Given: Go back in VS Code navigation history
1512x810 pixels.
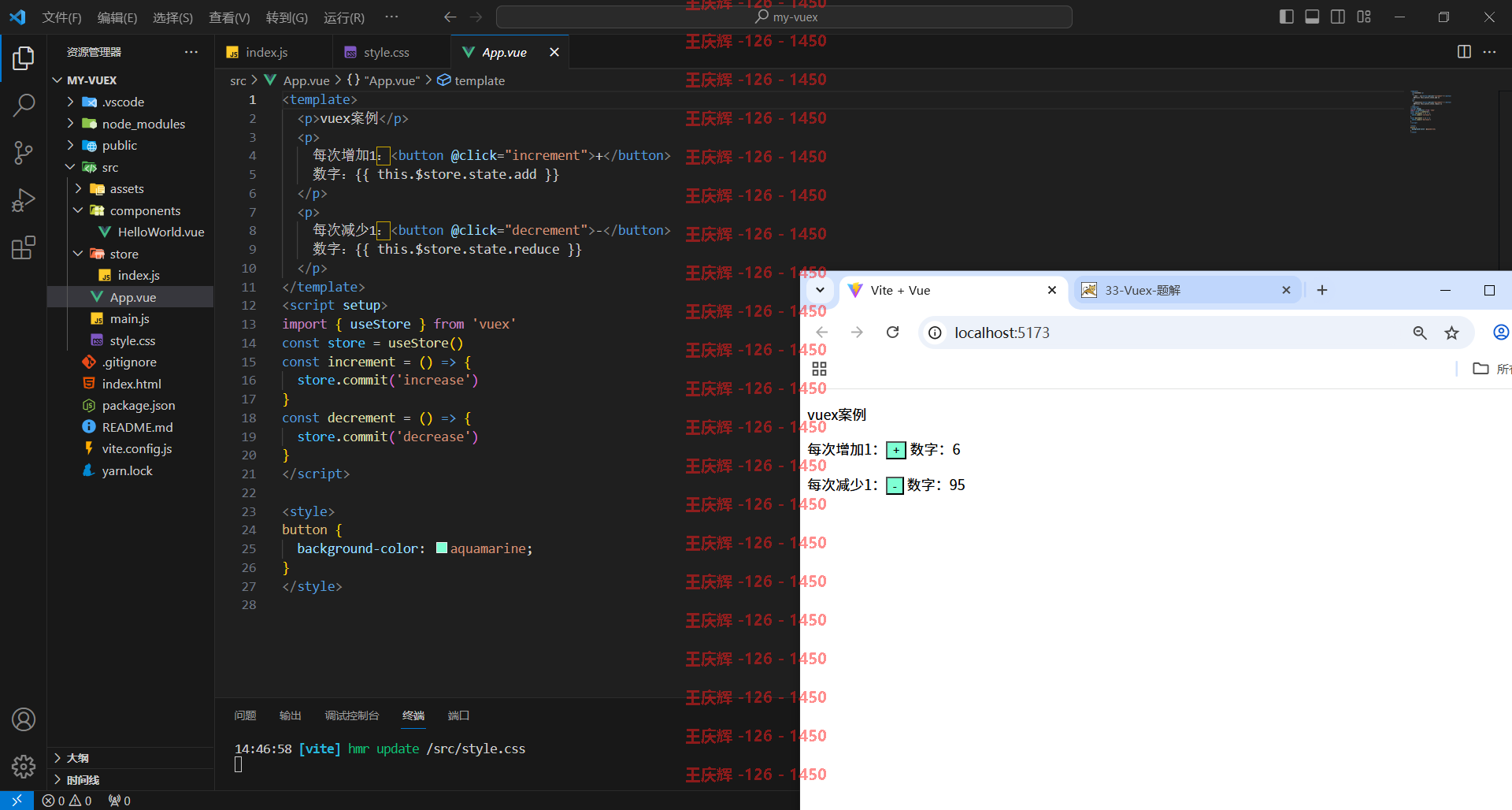Looking at the screenshot, I should point(450,17).
